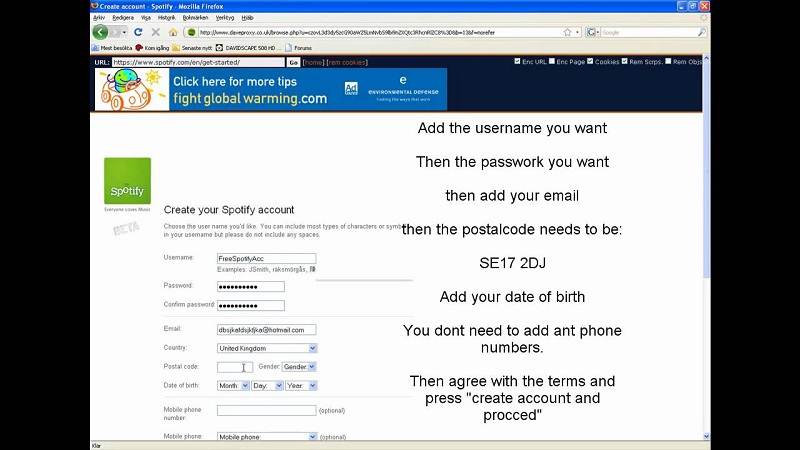Open the Mest besökta bookmark

tap(112, 48)
